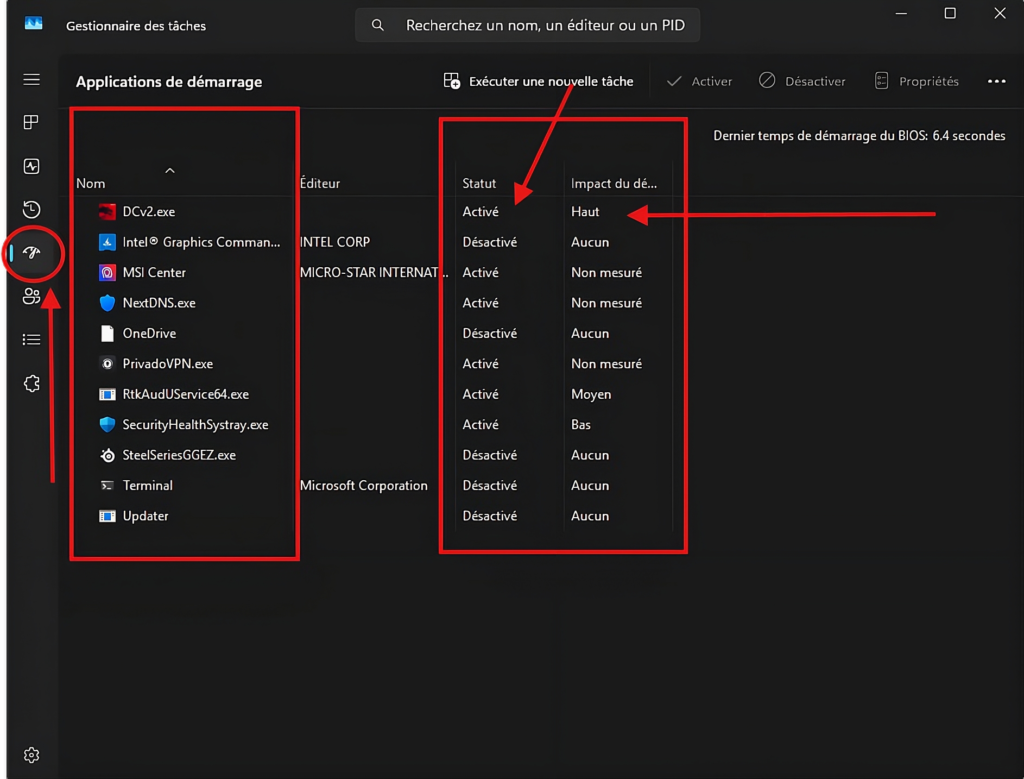1024x779 pixels.
Task: Click the search magnifier icon
Action: coord(377,25)
